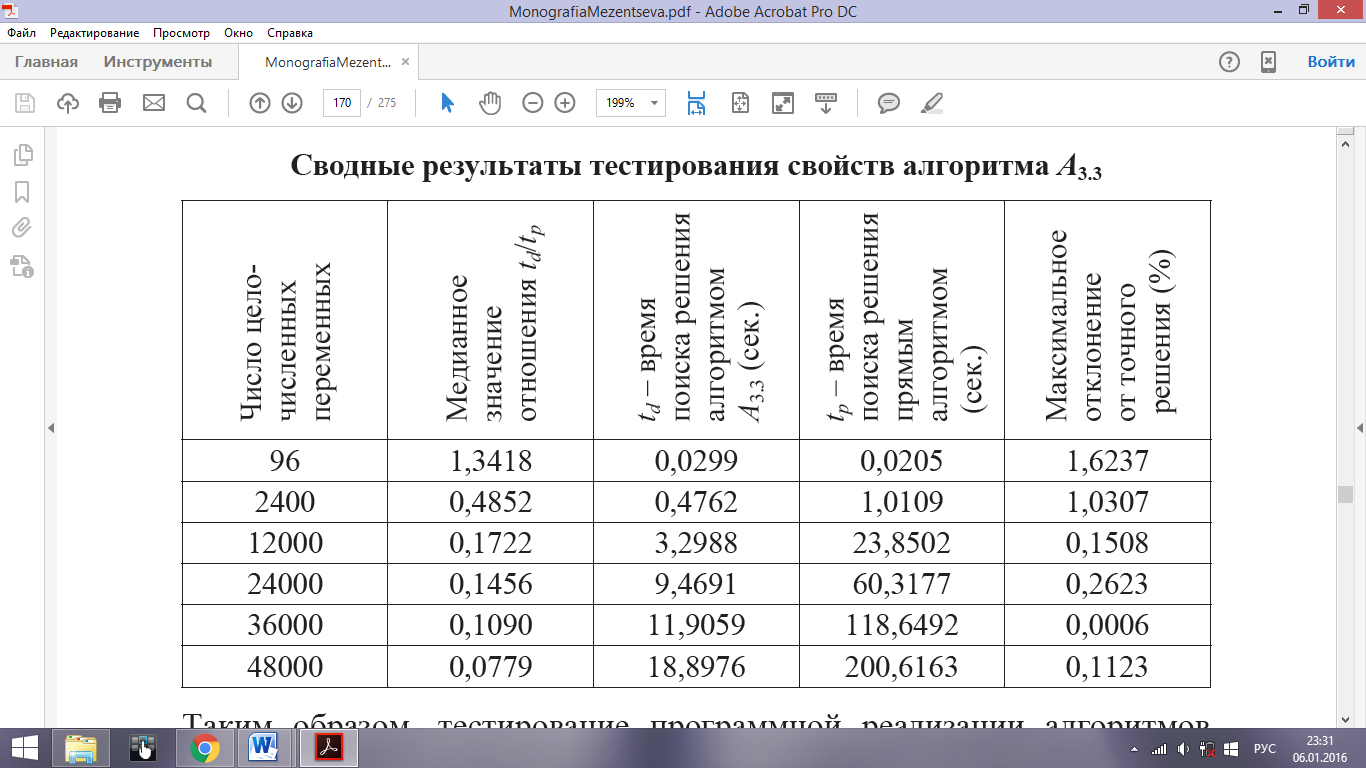
Task: Switch the РУС input language indicator
Action: [x=1265, y=748]
